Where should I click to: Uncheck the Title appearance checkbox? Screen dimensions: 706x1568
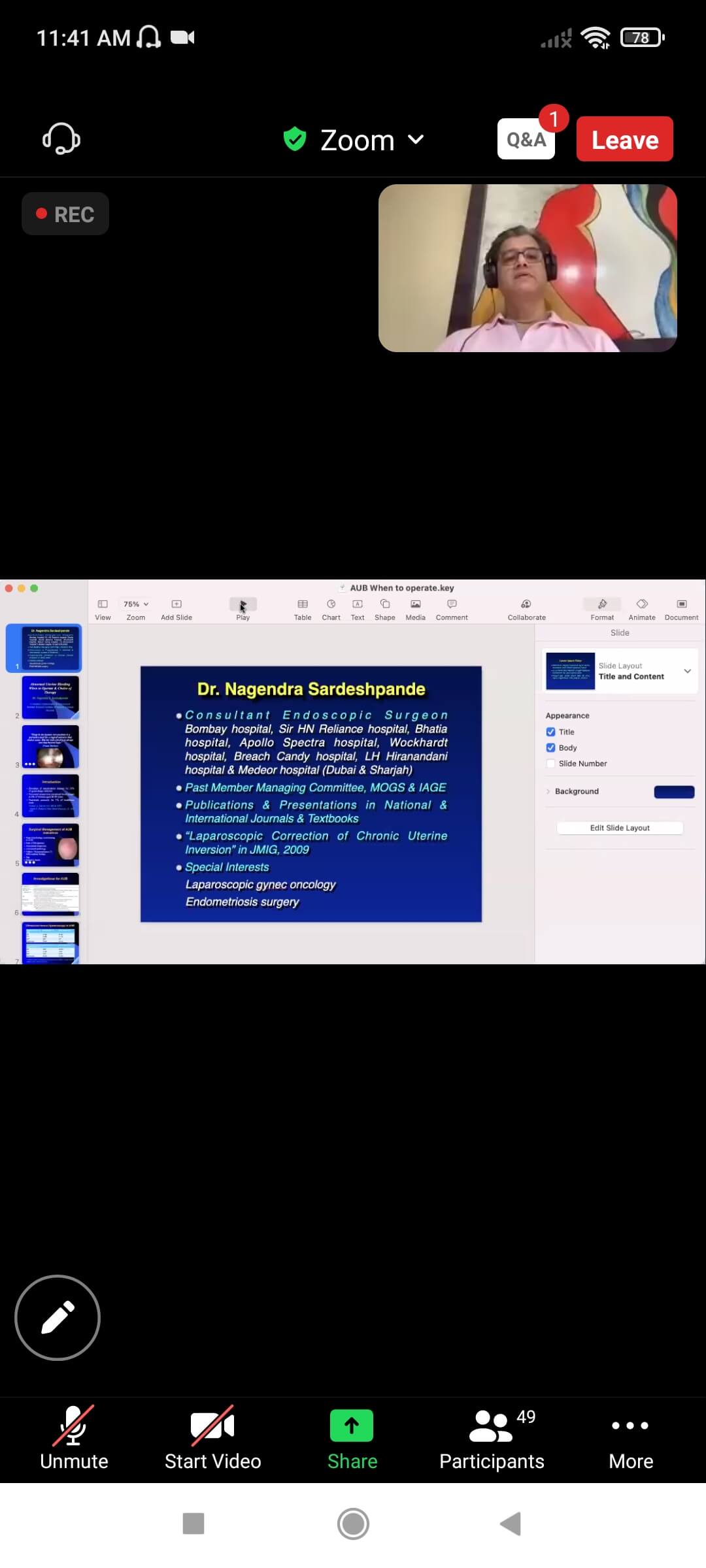pos(551,732)
